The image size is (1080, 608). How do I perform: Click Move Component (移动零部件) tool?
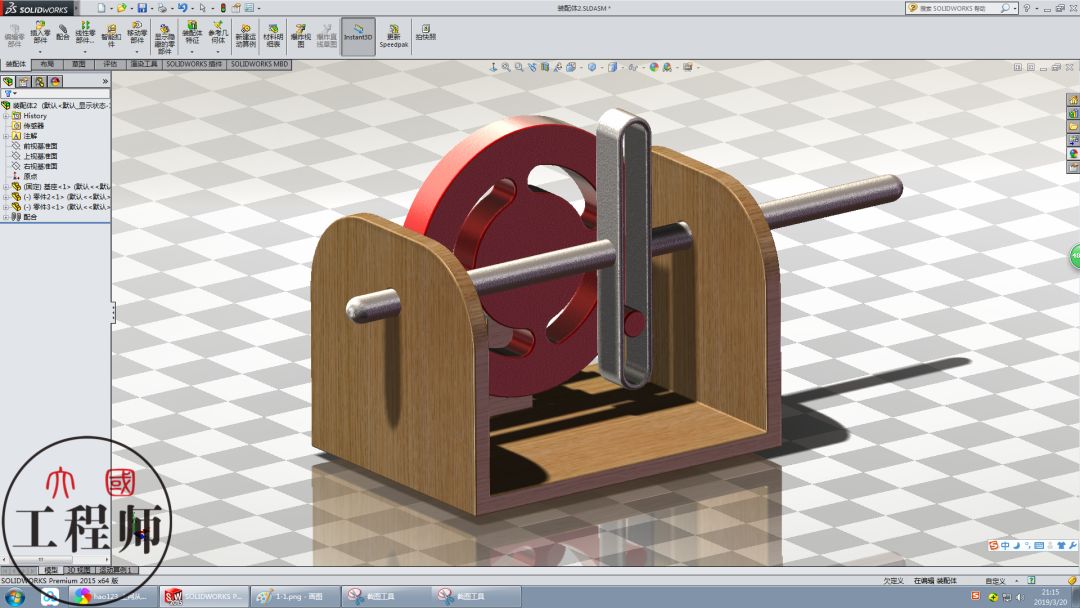136,34
